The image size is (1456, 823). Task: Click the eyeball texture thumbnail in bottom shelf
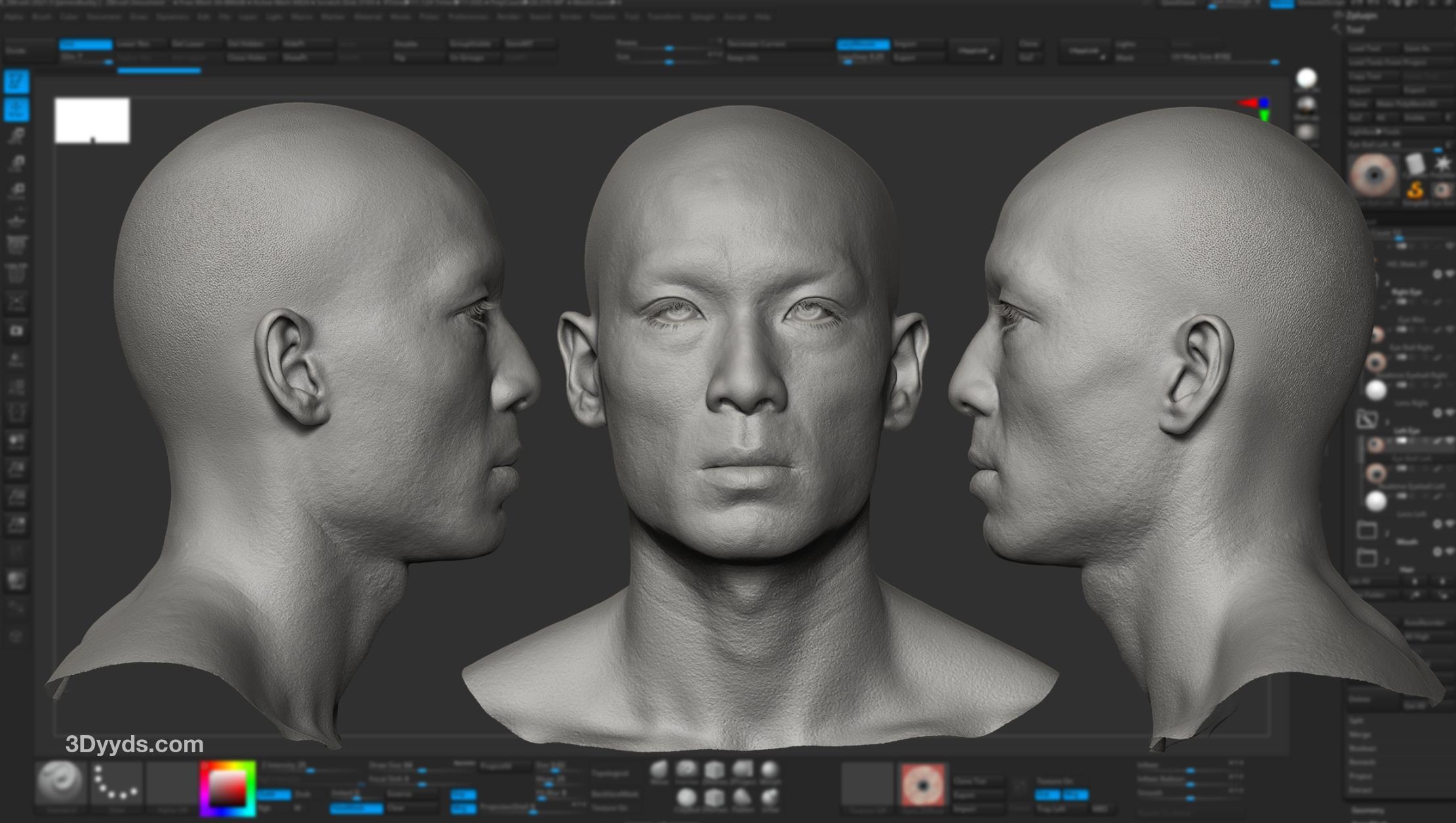(923, 785)
